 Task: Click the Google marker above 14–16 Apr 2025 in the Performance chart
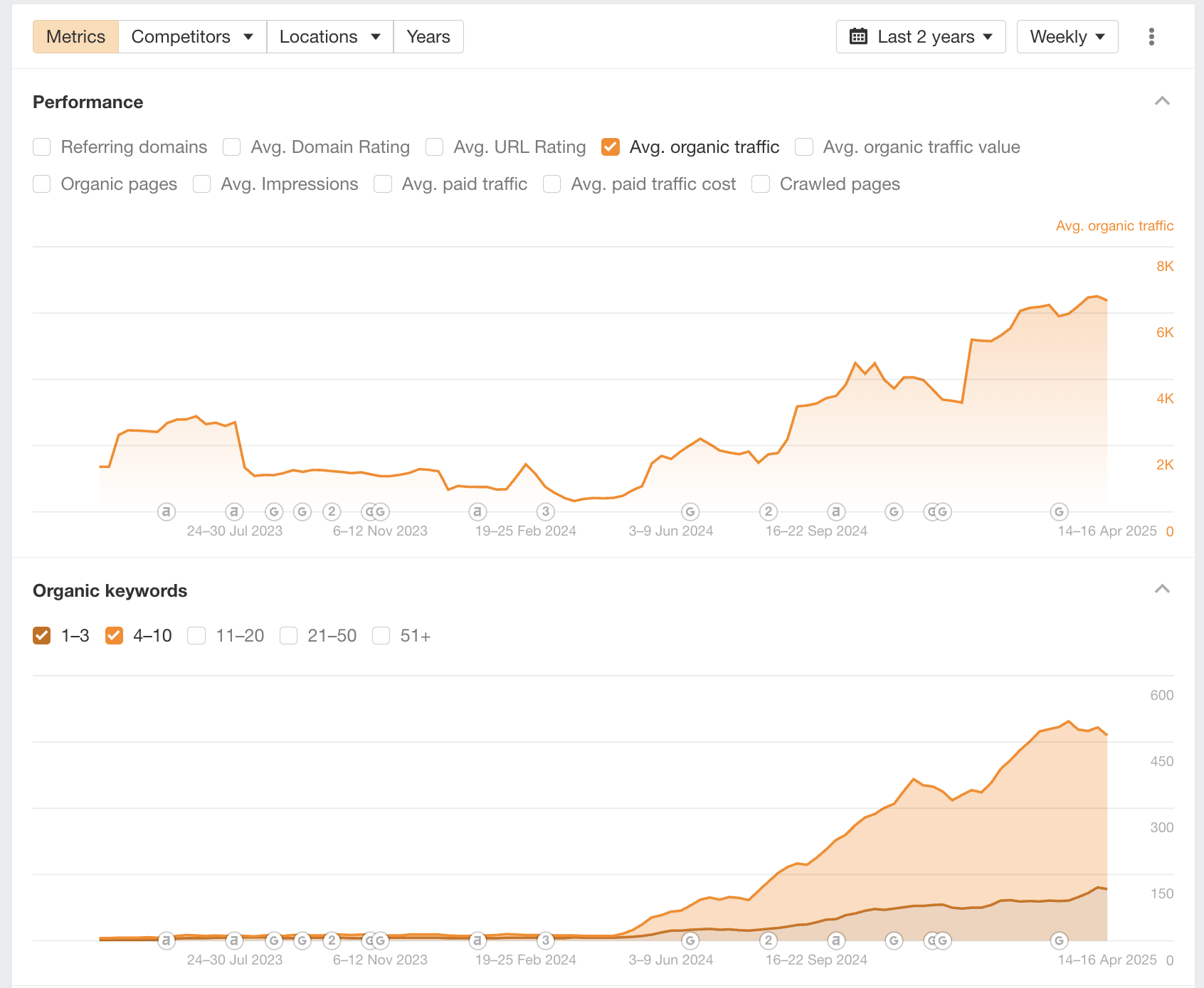click(x=1059, y=511)
